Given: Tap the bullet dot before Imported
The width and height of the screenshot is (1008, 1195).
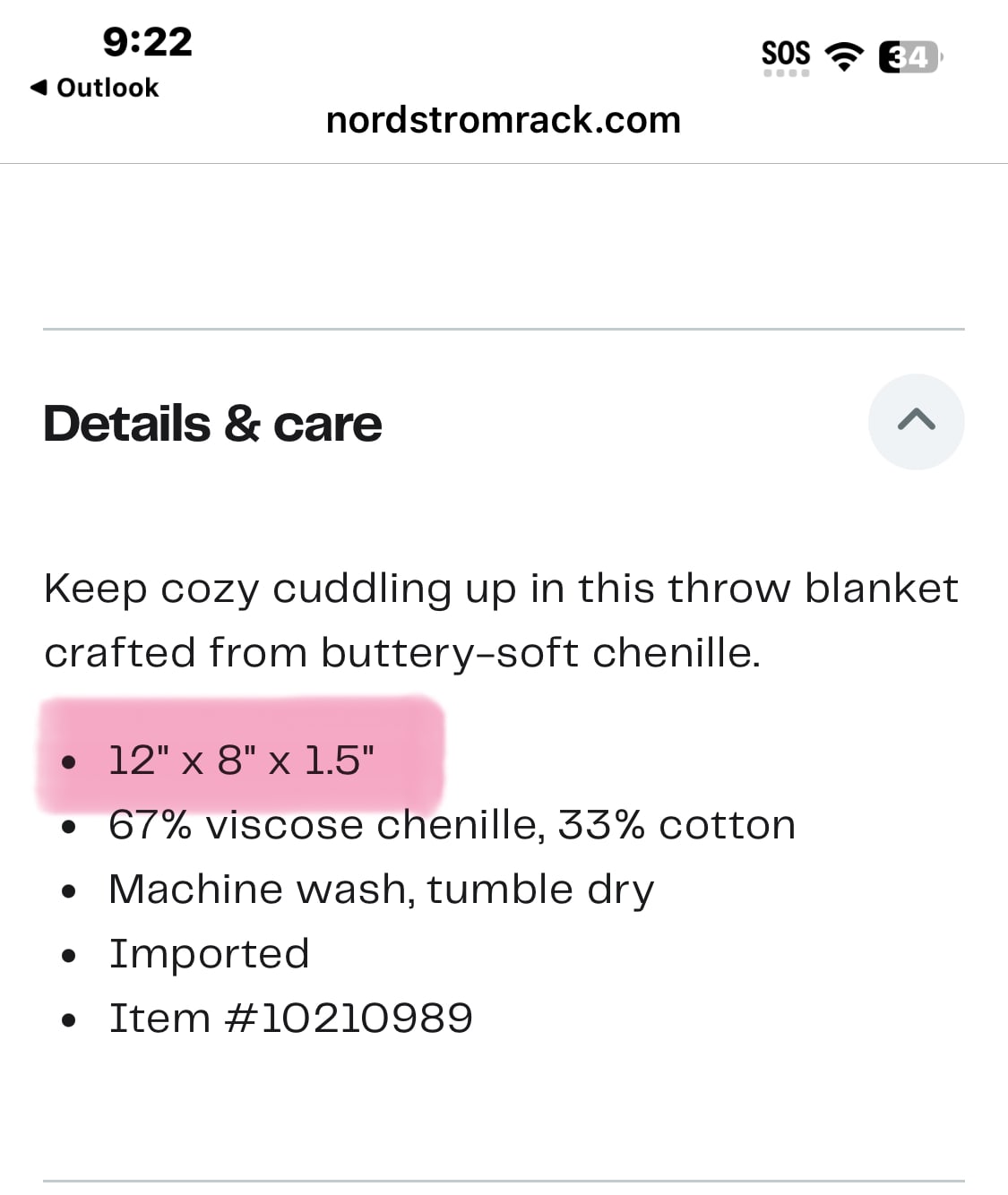Looking at the screenshot, I should (69, 956).
